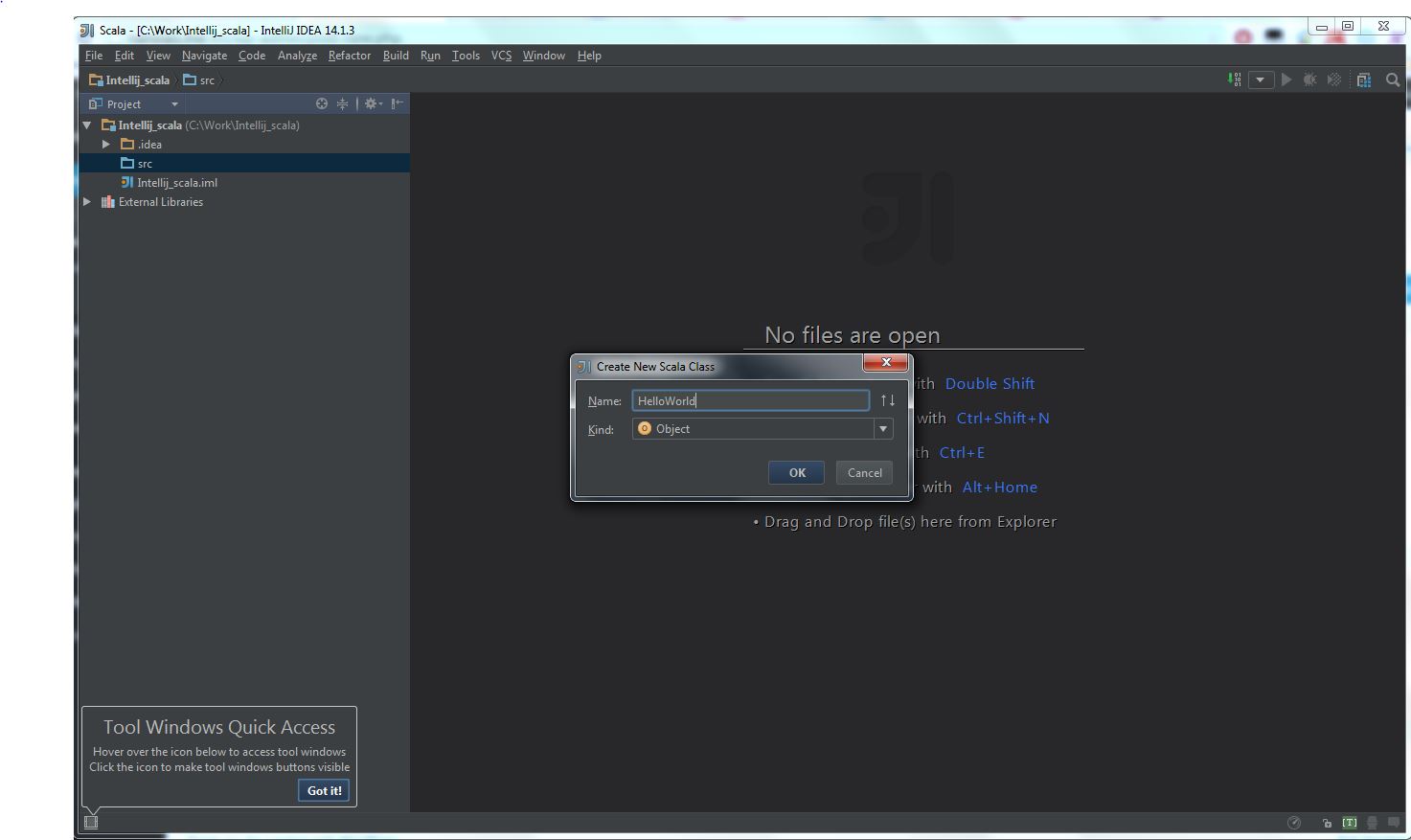
Task: Open the Project panel gear settings
Action: (x=373, y=103)
